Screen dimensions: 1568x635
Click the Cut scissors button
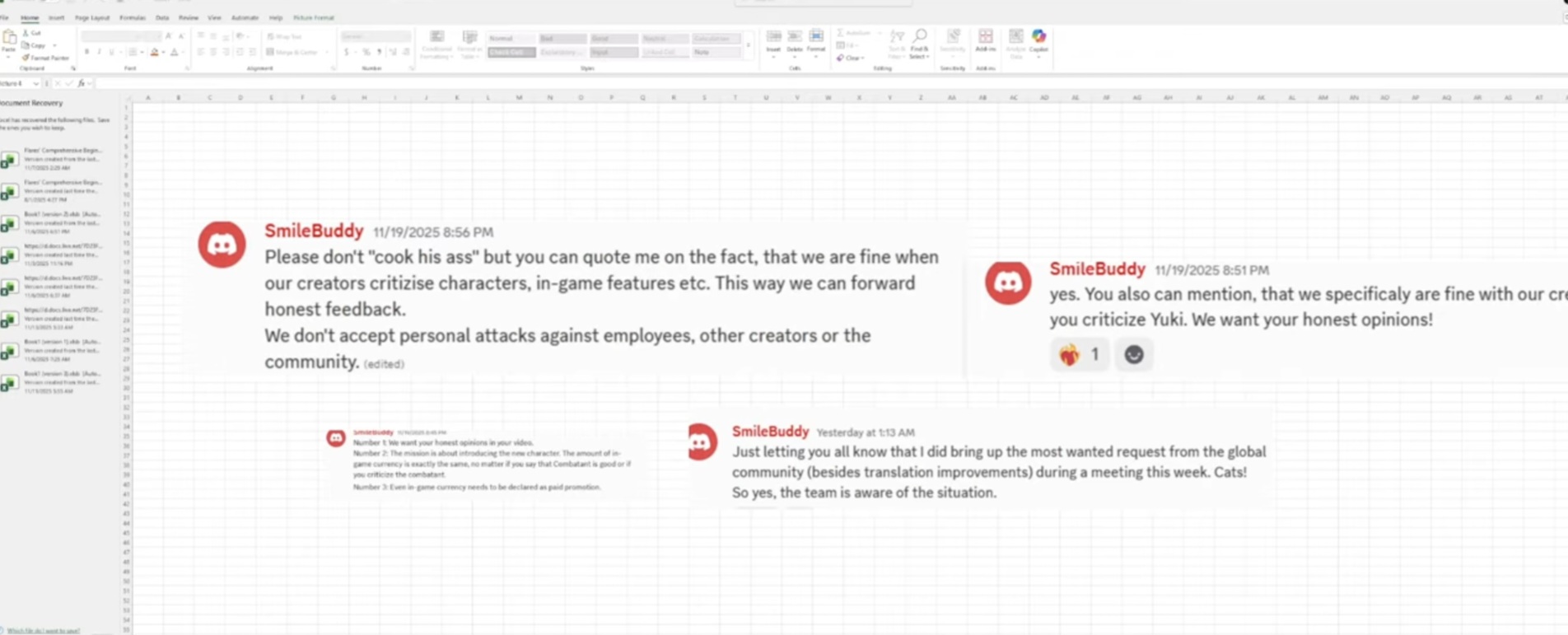(32, 33)
